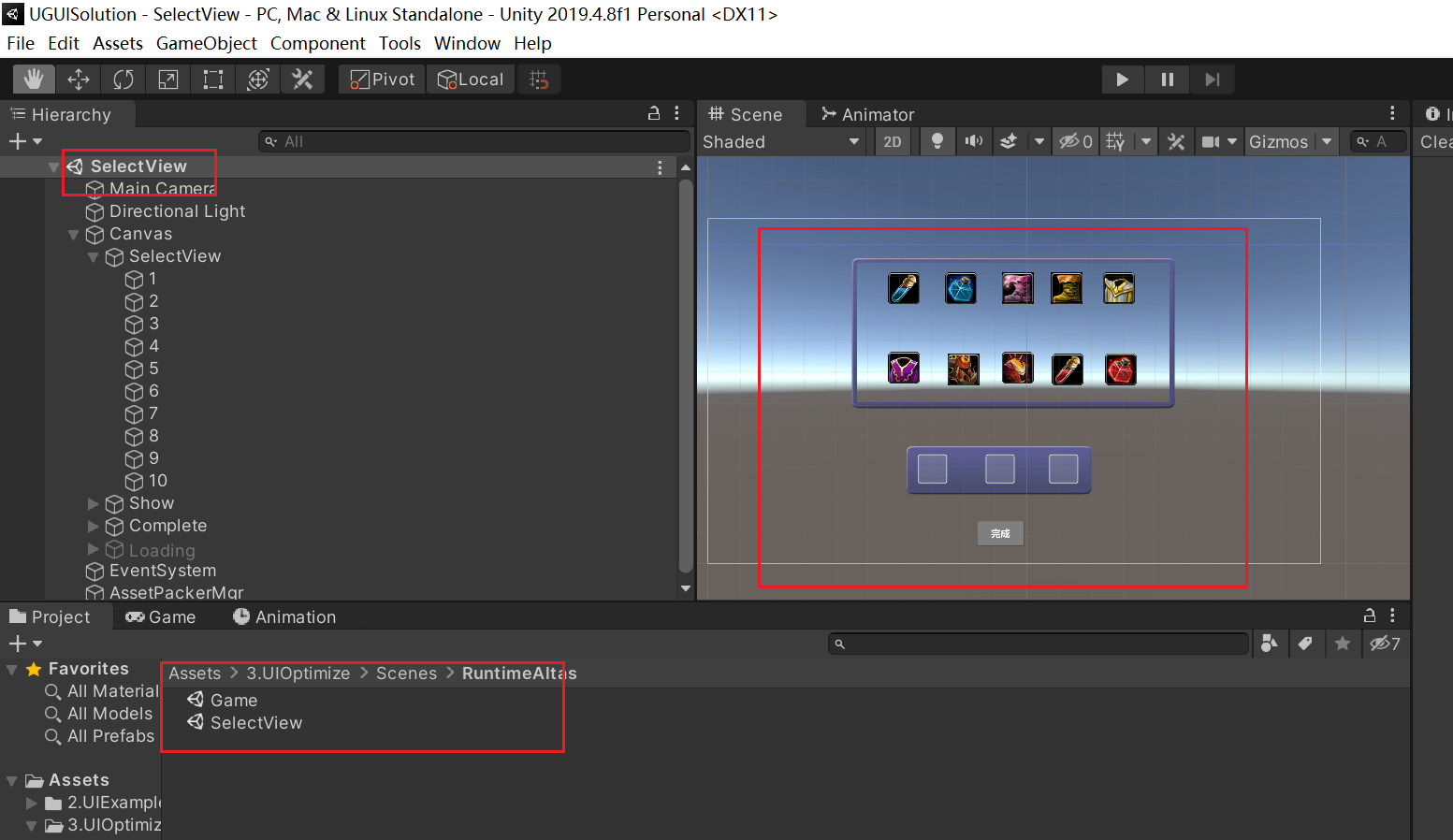Collapse SelectView scene root
Screen dimensions: 1453x840
tap(53, 167)
